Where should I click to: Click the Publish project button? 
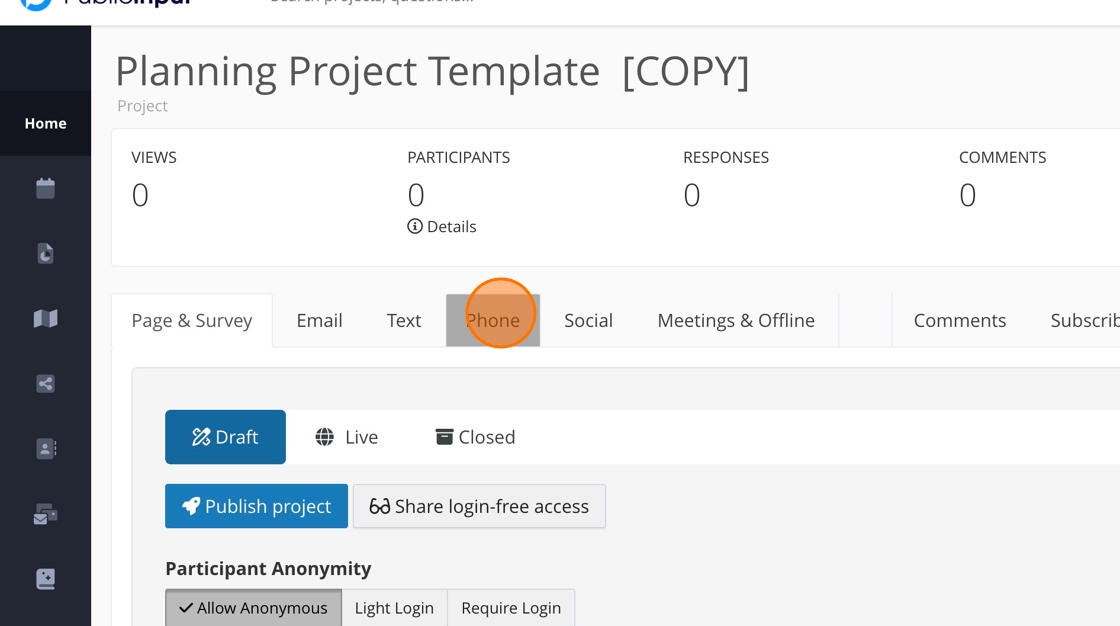point(256,506)
